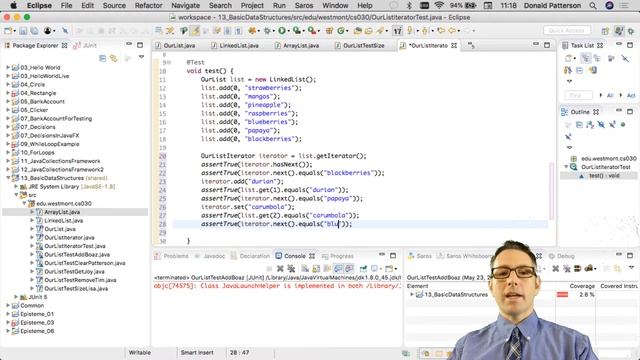
Task: Toggle Pin Console icon
Action: [363, 269]
